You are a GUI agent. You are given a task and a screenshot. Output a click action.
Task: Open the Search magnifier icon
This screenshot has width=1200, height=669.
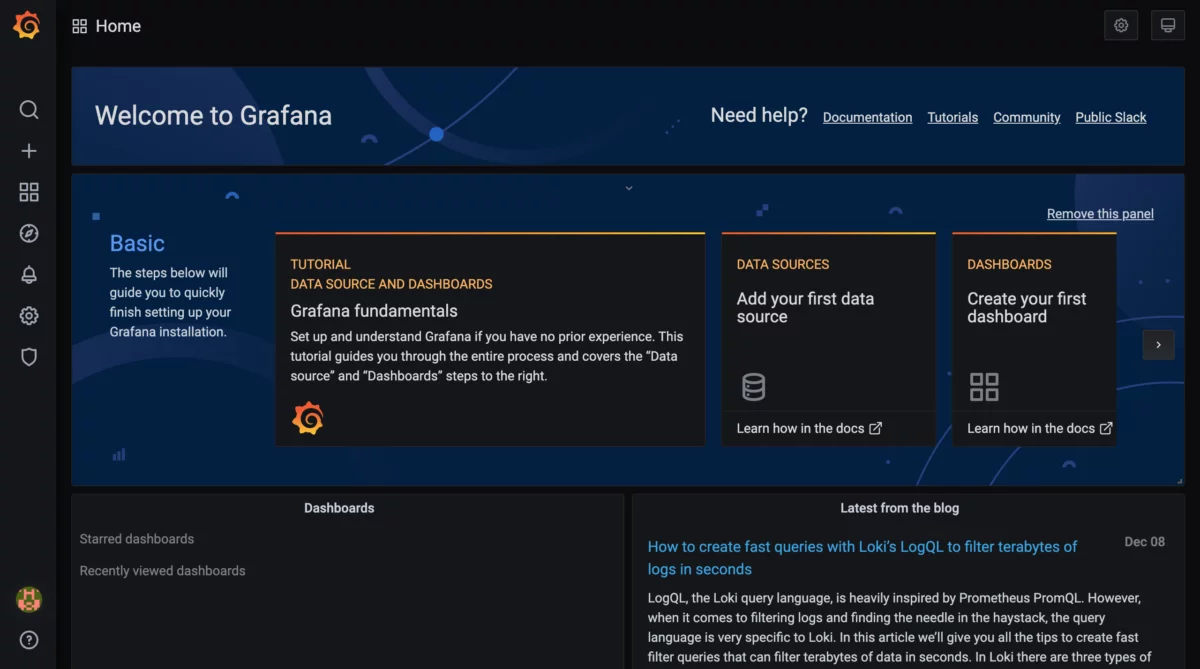(x=29, y=110)
